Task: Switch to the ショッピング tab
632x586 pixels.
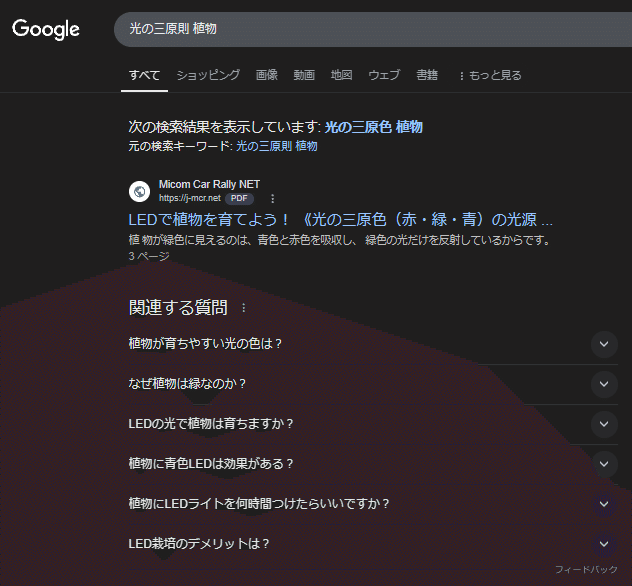Action: tap(208, 75)
